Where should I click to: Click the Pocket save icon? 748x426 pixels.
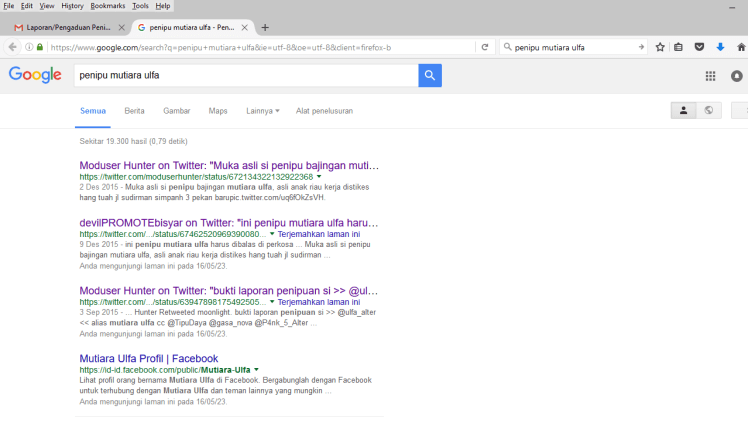699,47
